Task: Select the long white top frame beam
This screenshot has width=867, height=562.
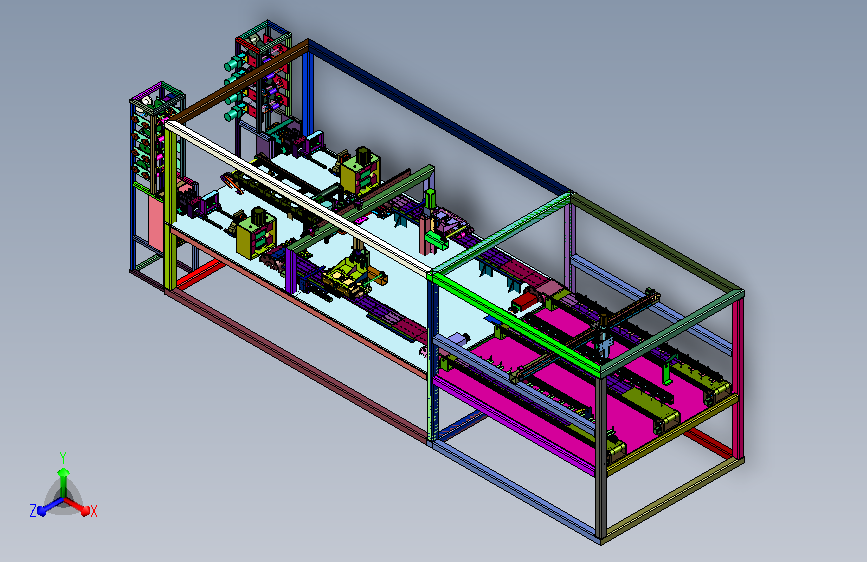Action: coord(299,197)
